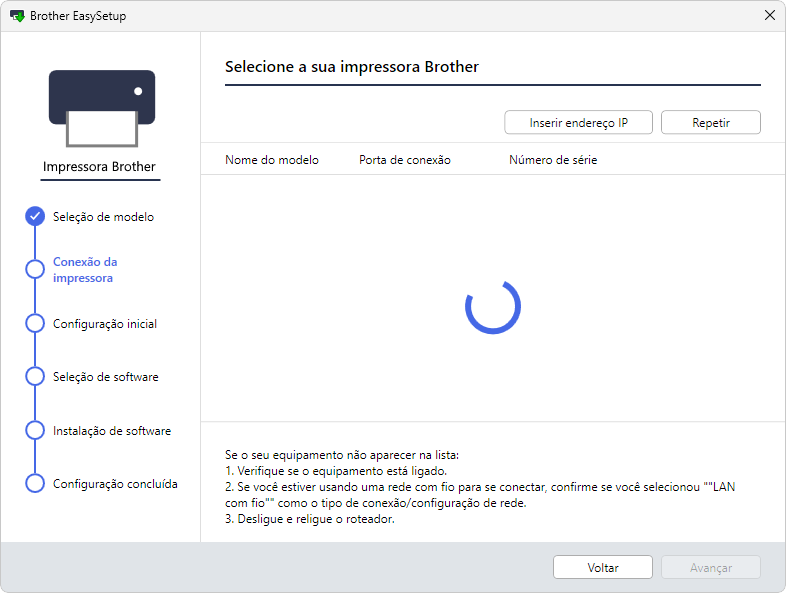Click the 'Verifique se o equipamento está ligado' tip
Image resolution: width=786 pixels, height=593 pixels.
tap(336, 471)
